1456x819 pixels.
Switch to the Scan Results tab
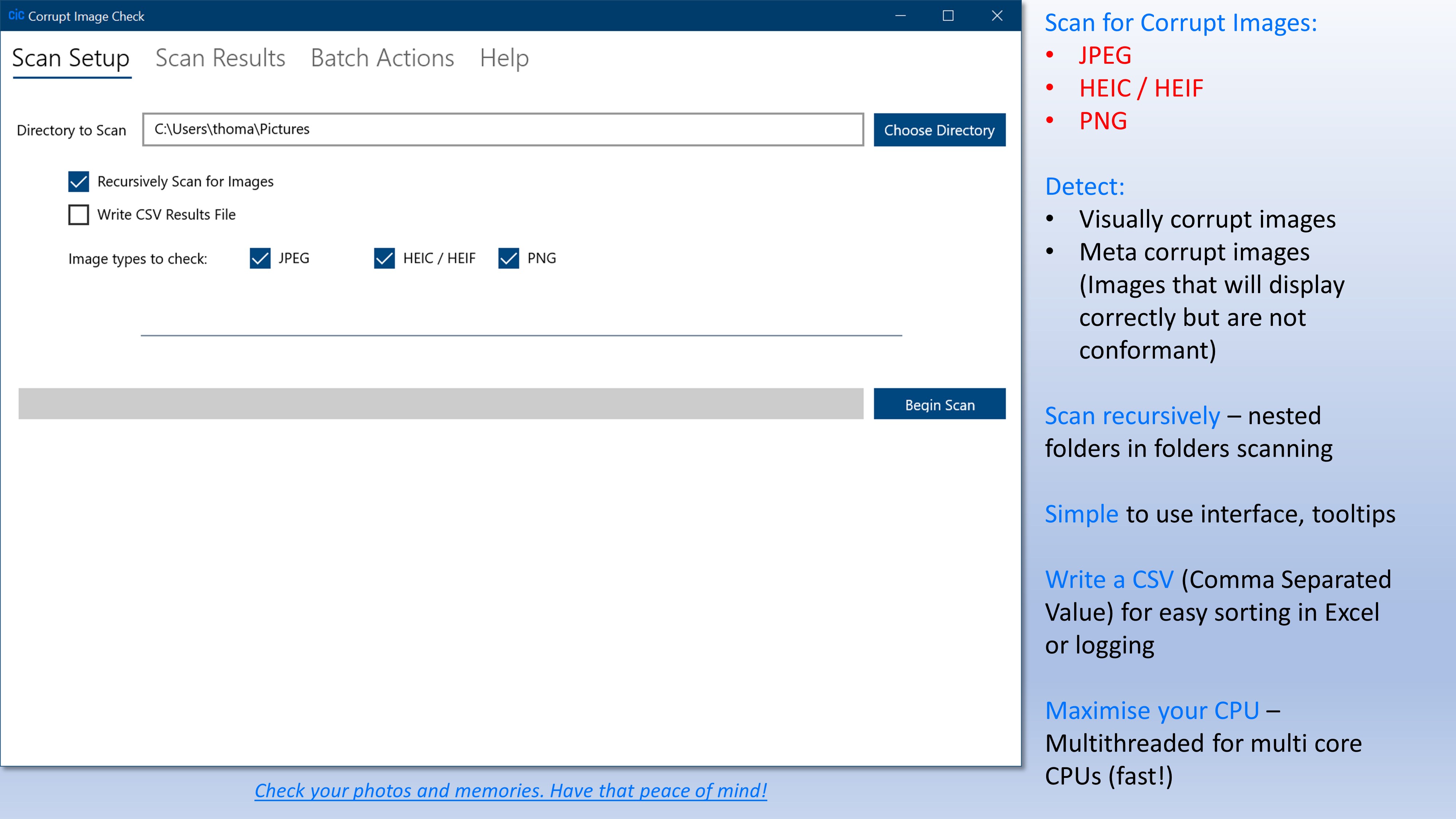coord(221,58)
